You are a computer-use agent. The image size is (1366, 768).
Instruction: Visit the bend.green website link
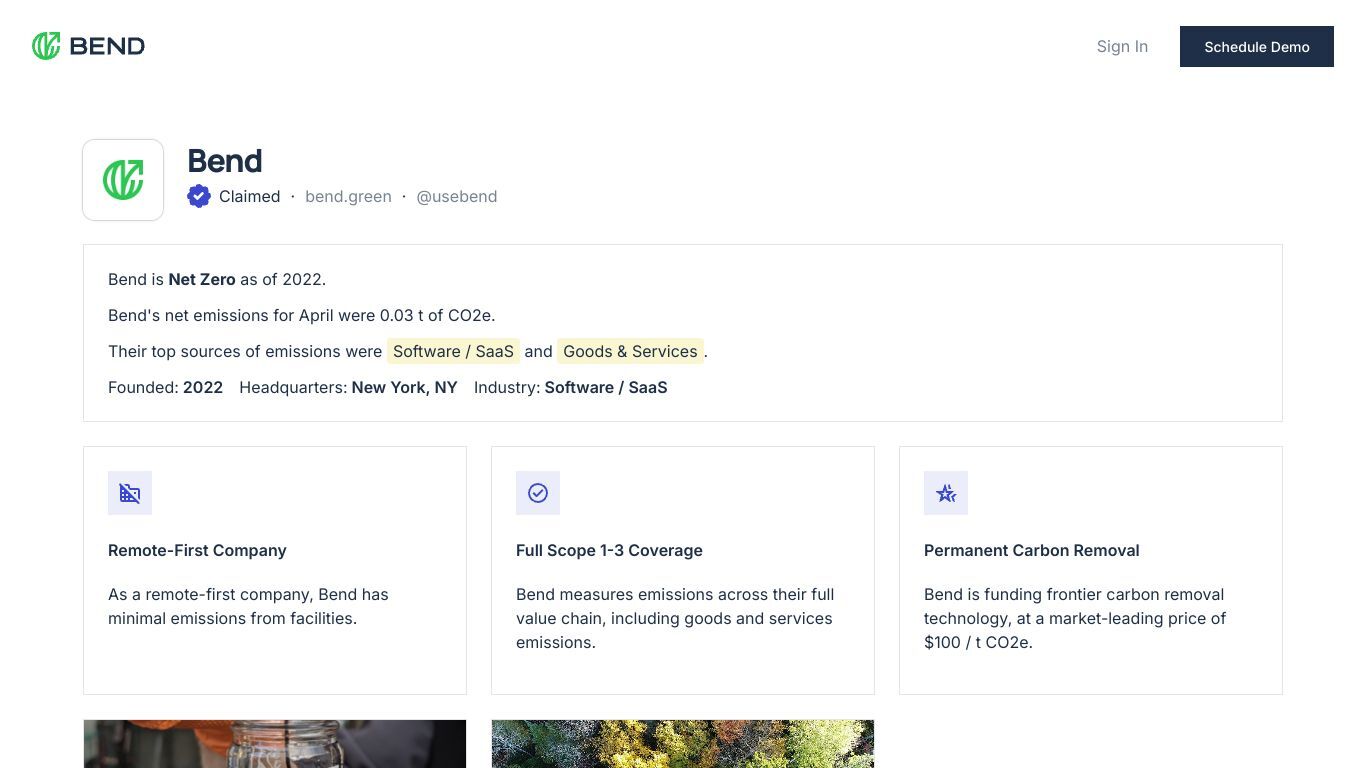[348, 196]
